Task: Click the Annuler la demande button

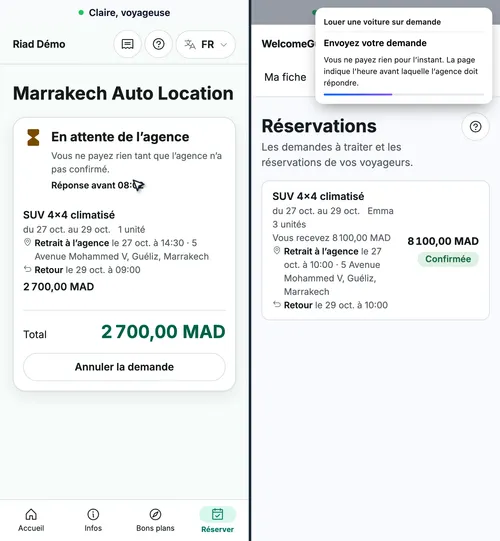Action: pyautogui.click(x=124, y=367)
